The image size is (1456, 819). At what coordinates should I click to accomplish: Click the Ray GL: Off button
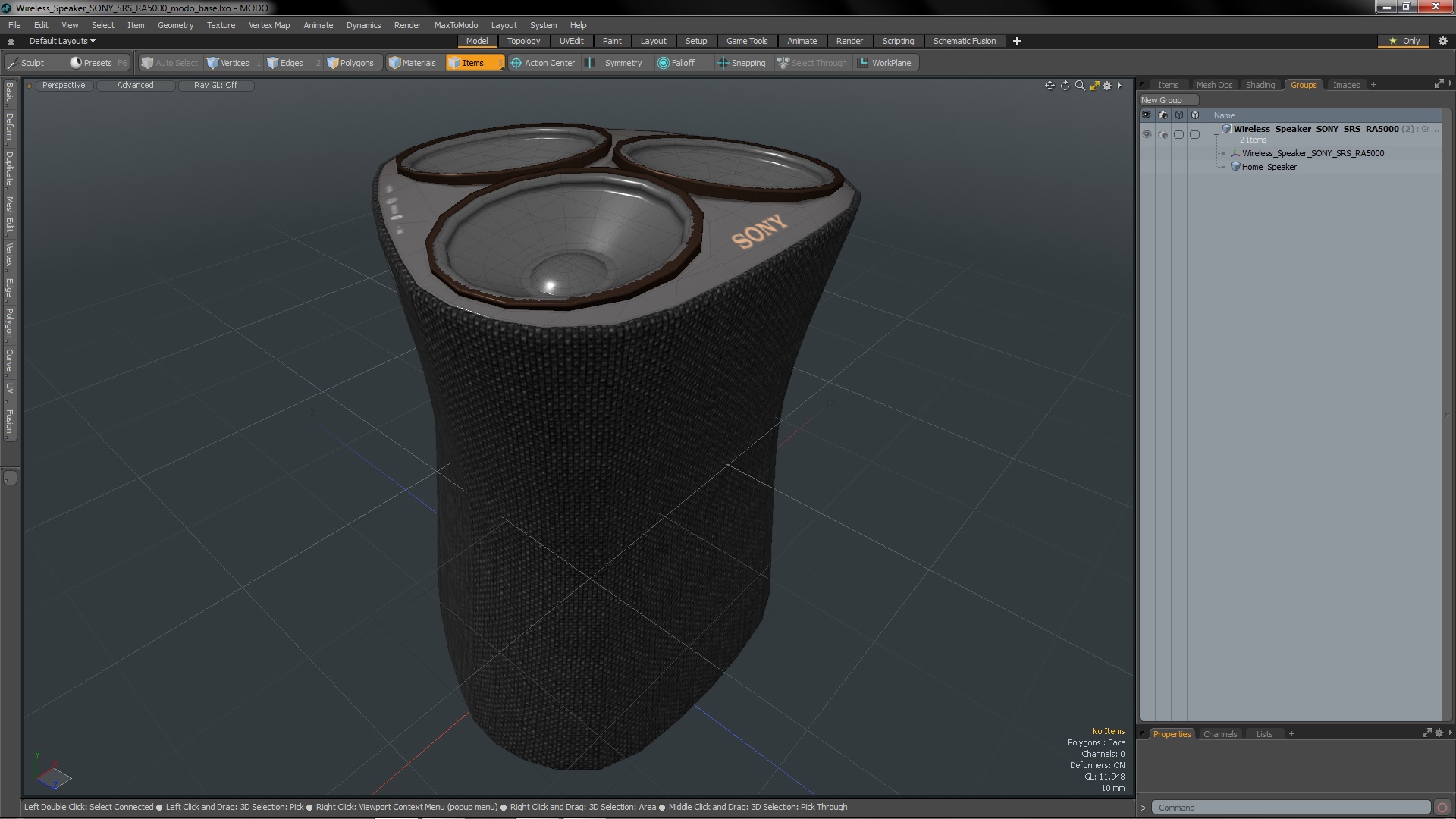pyautogui.click(x=215, y=85)
